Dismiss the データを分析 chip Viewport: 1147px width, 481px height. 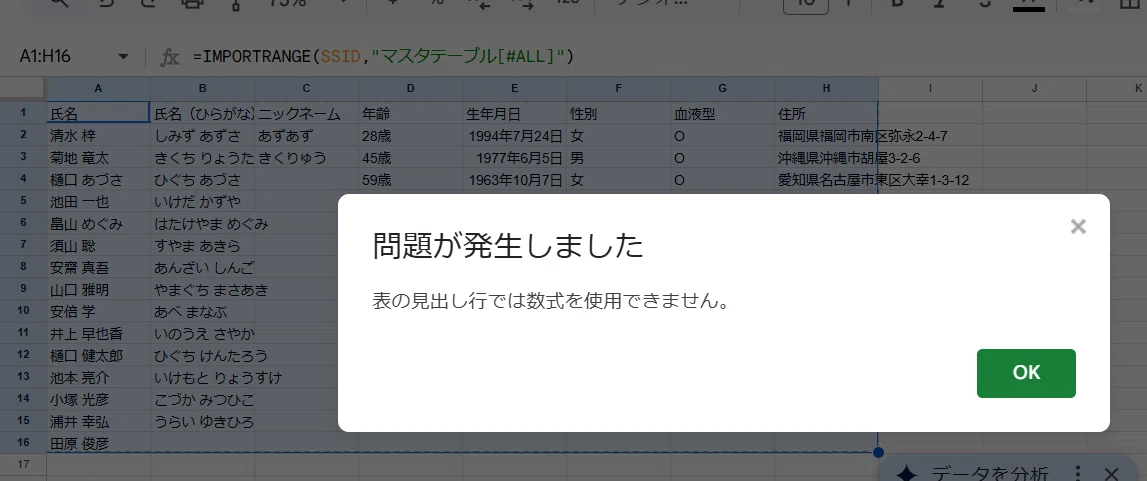(x=1111, y=474)
